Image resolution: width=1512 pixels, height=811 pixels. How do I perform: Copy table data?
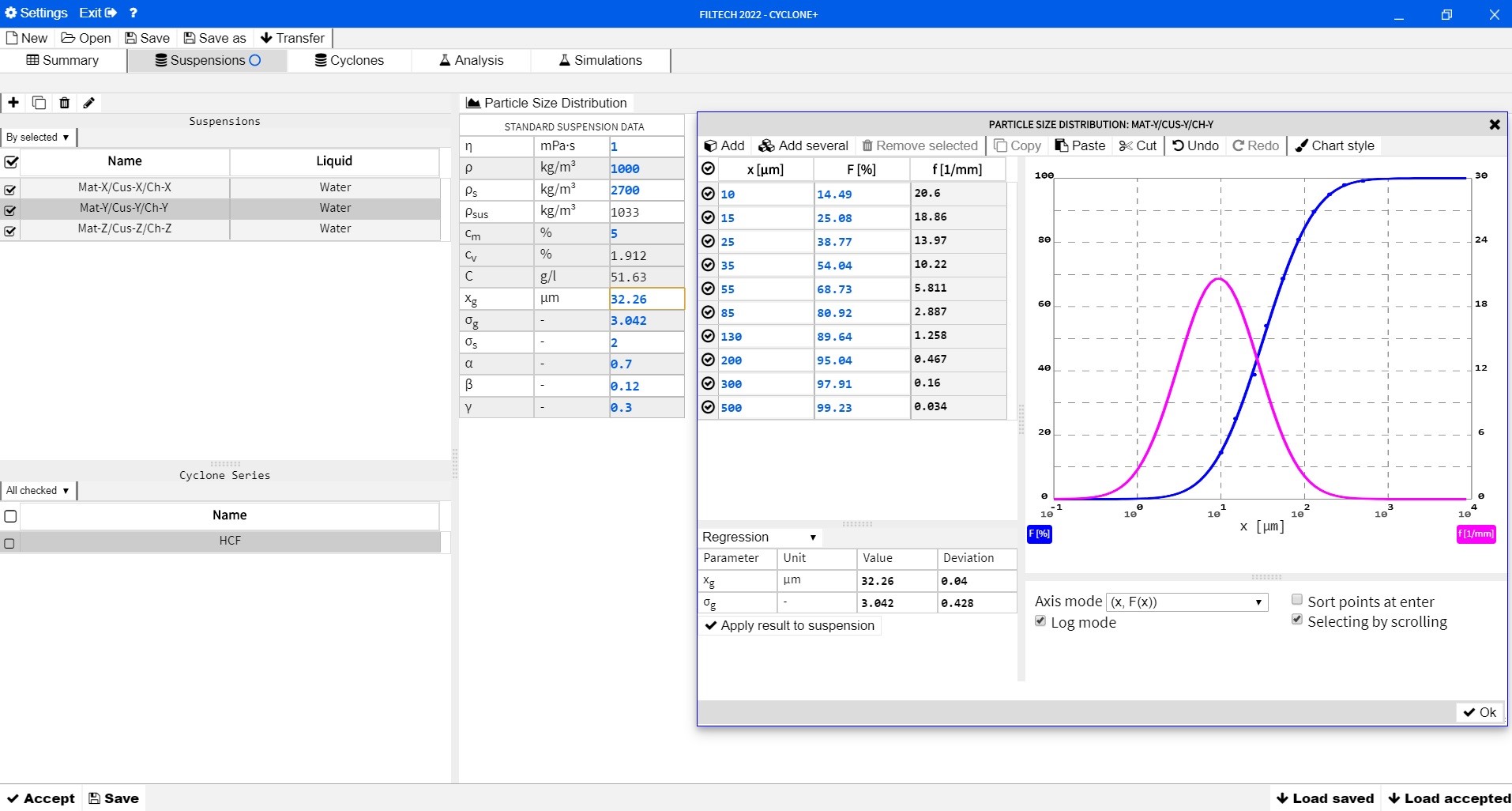(1017, 145)
